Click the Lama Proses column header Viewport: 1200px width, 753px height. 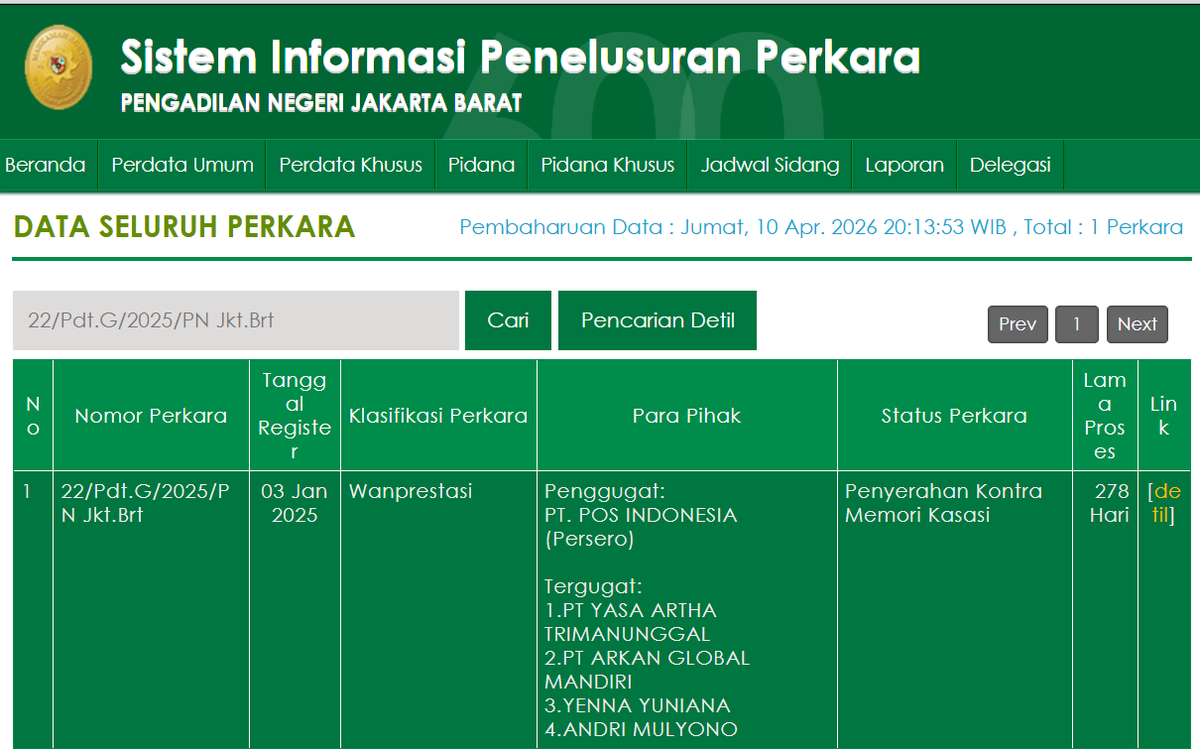click(x=1104, y=416)
